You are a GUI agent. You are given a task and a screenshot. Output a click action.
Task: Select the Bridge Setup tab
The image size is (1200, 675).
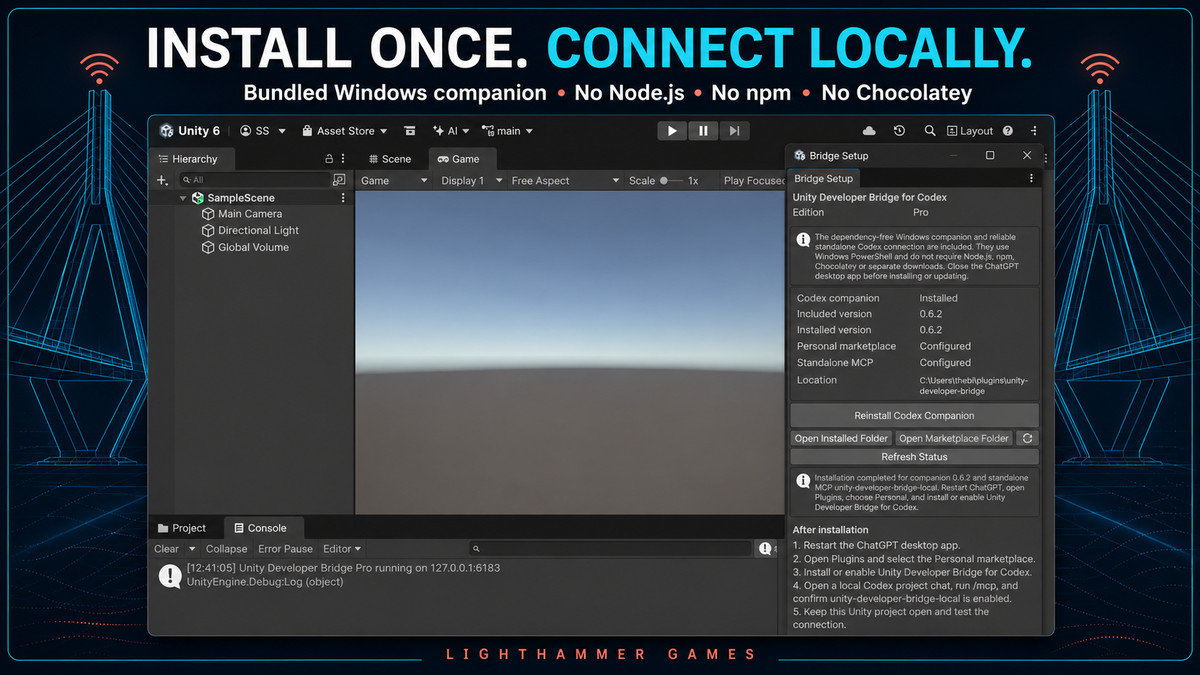(823, 178)
